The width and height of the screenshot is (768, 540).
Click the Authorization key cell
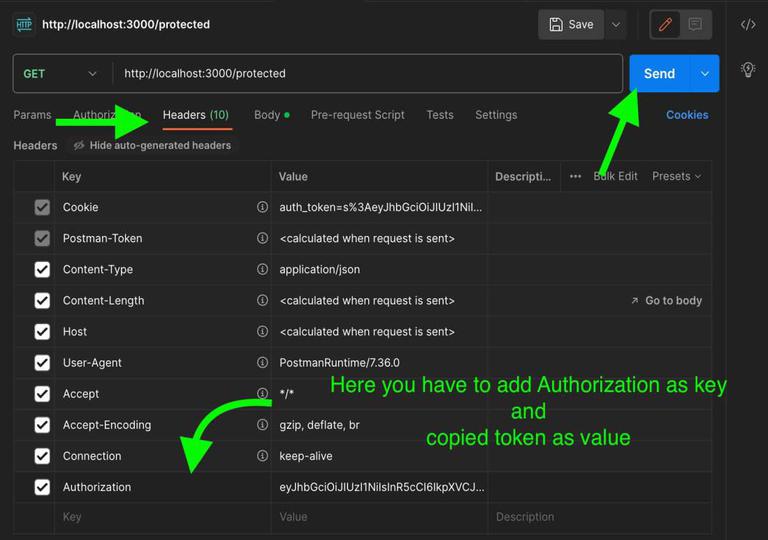point(162,487)
